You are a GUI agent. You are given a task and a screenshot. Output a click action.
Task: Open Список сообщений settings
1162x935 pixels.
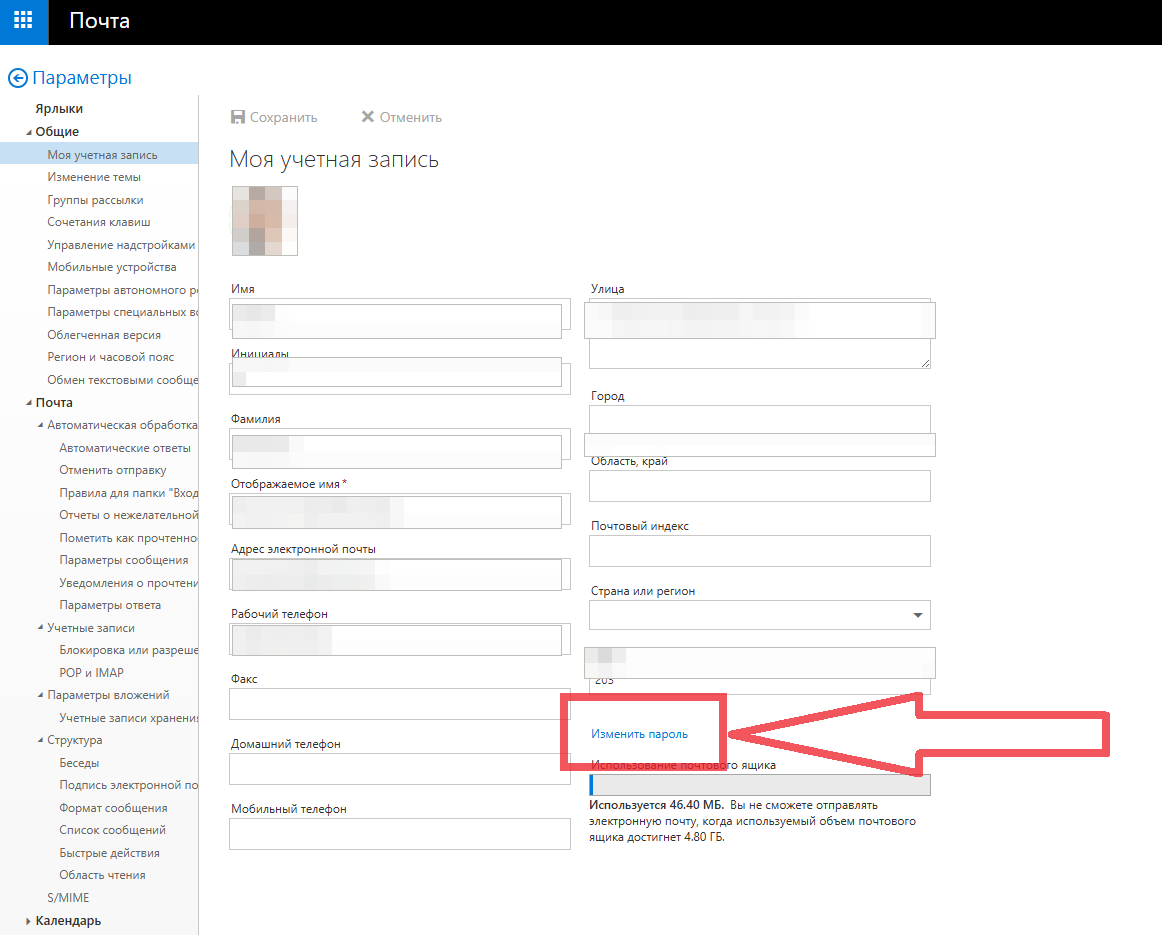(113, 831)
